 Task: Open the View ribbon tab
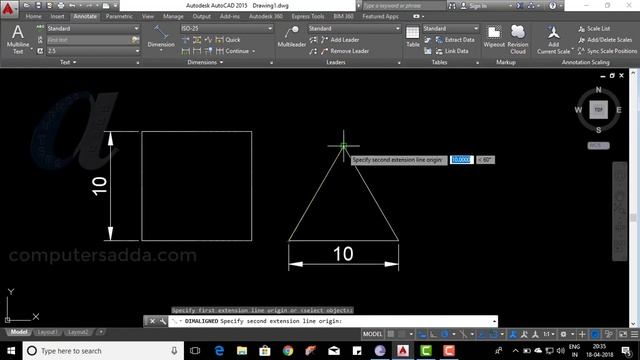(x=148, y=16)
